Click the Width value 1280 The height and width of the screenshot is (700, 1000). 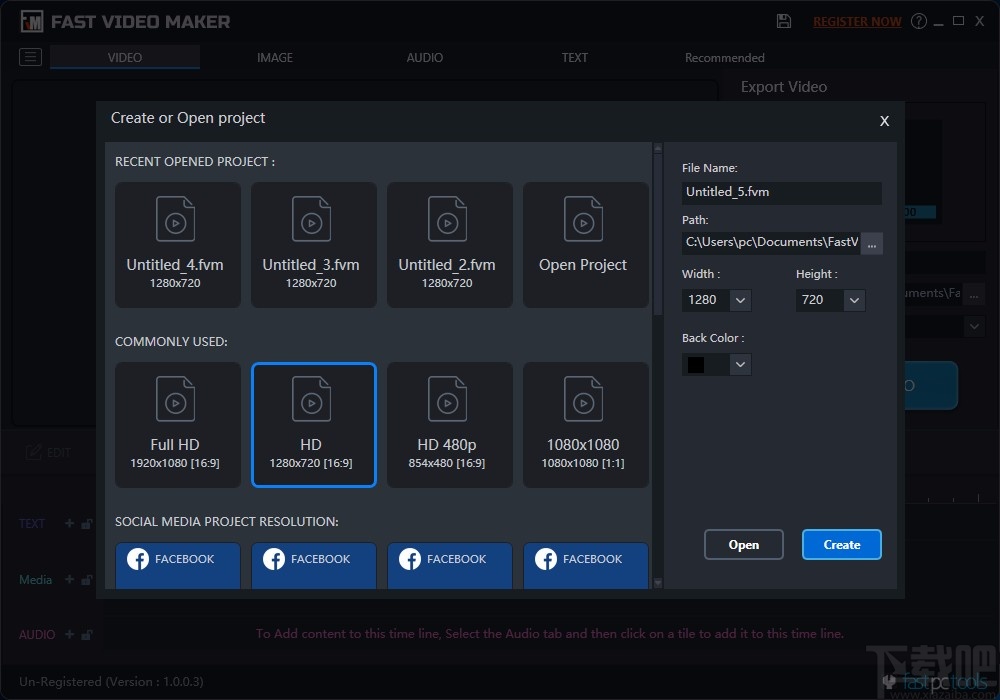[702, 300]
